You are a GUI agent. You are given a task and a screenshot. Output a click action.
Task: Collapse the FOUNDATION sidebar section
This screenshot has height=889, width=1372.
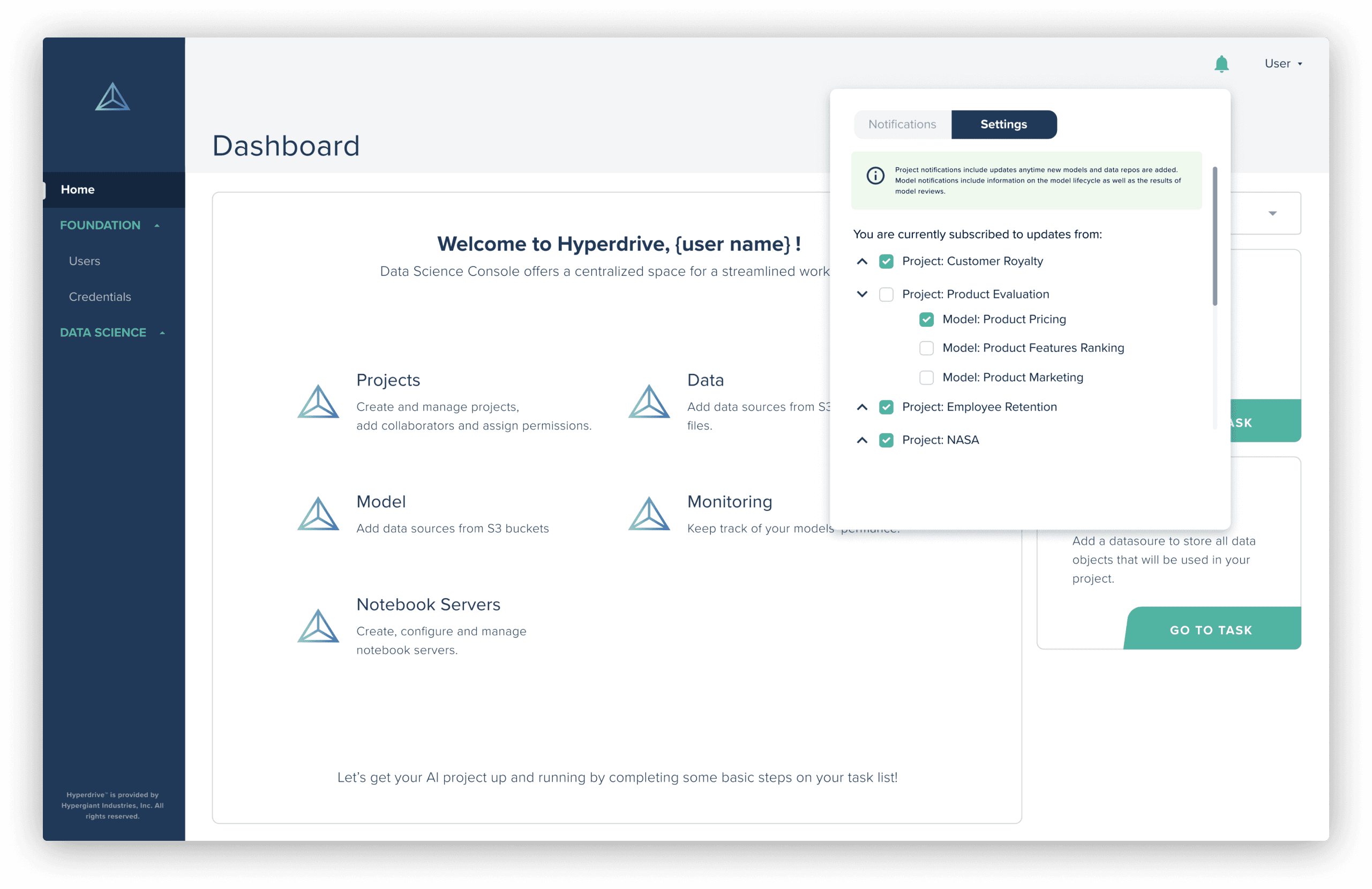pyautogui.click(x=158, y=225)
